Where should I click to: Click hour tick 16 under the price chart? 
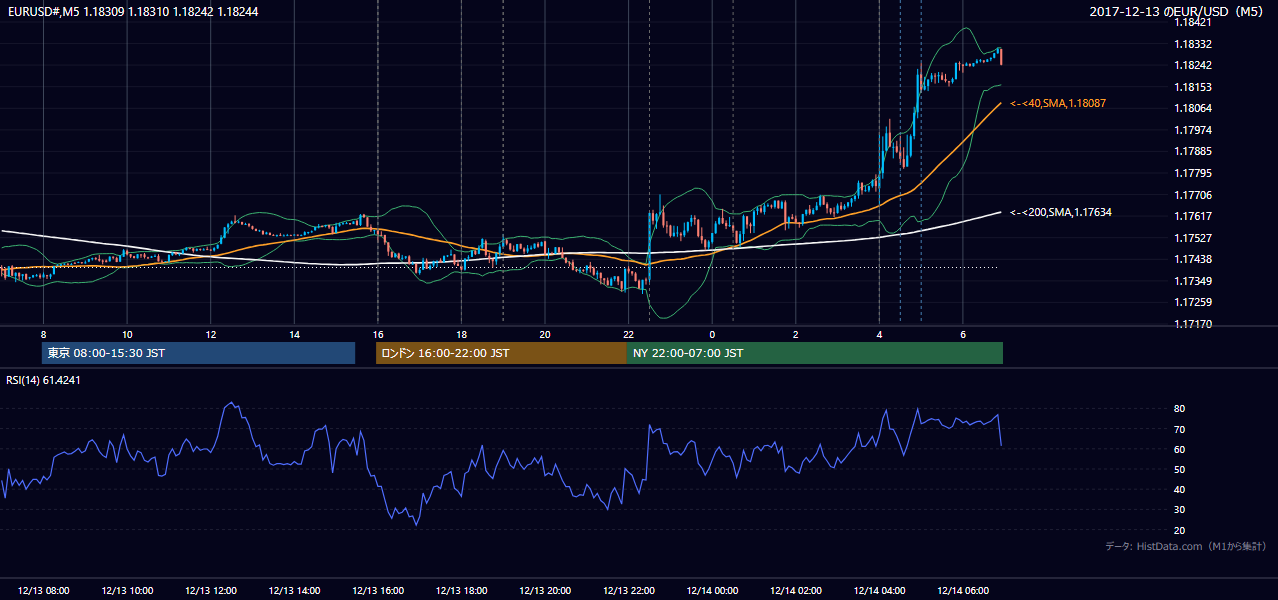(378, 333)
